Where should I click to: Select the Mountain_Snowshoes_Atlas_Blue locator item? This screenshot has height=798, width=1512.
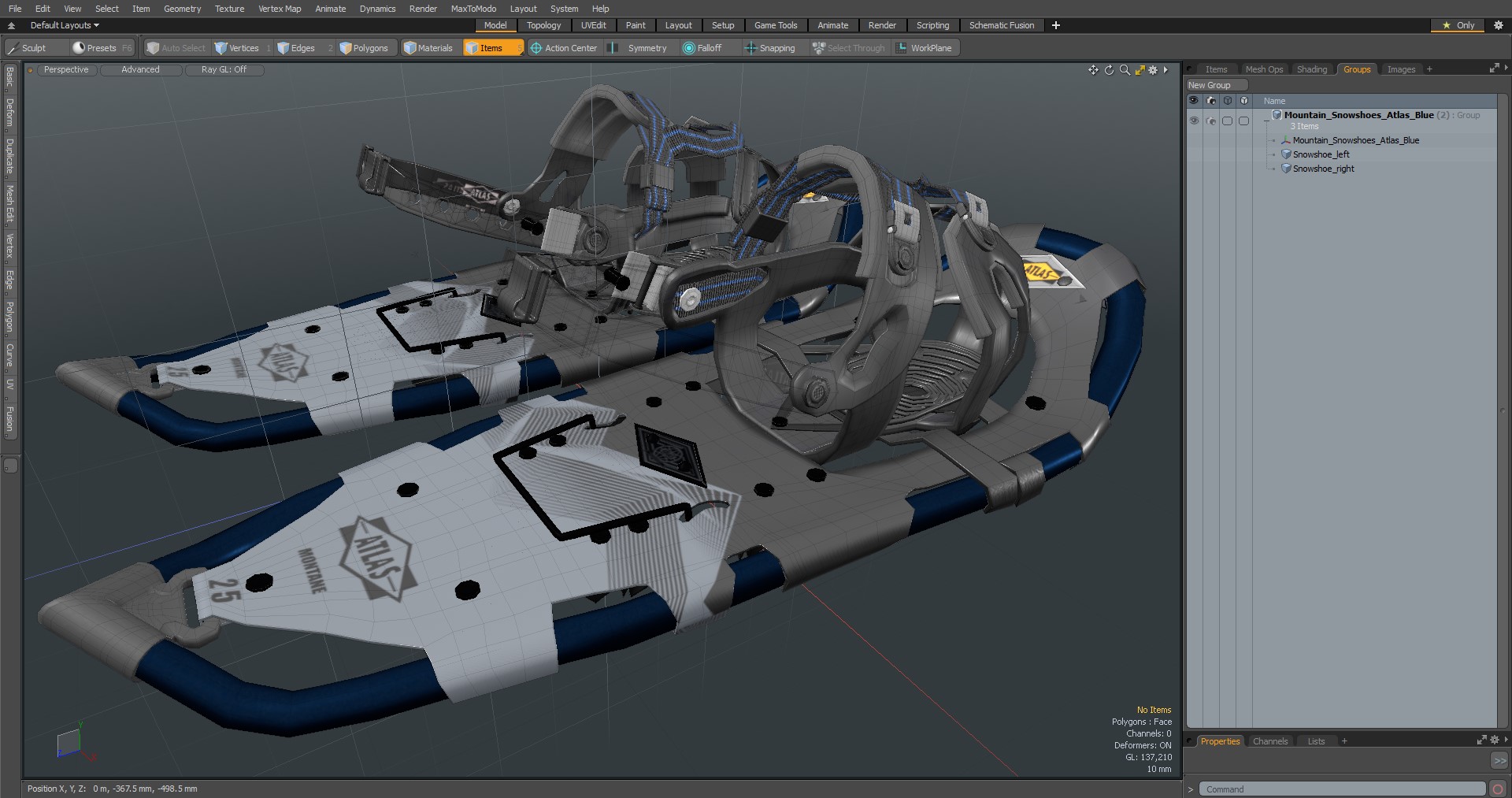pos(1355,140)
